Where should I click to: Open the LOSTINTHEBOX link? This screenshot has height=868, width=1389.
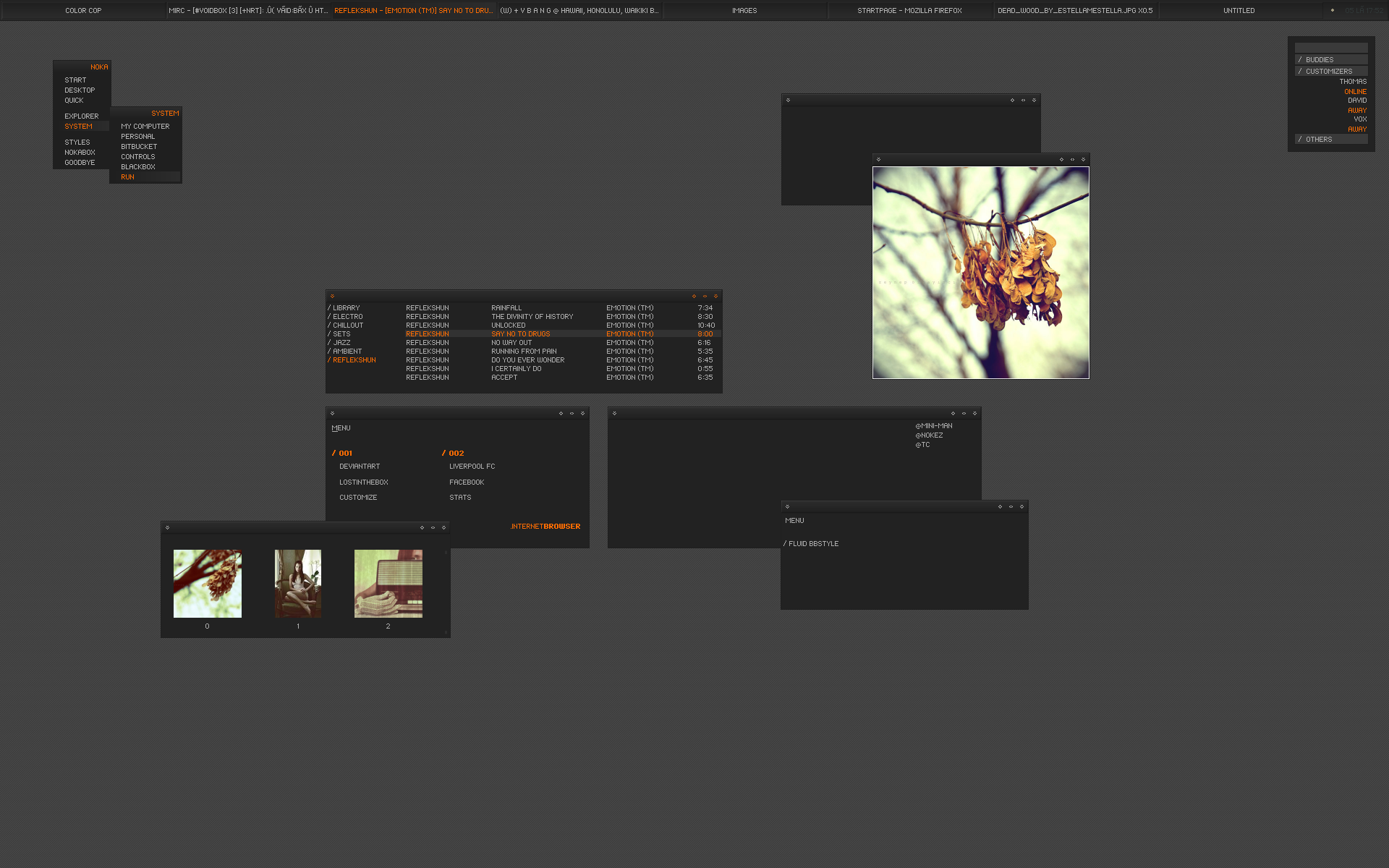[364, 482]
